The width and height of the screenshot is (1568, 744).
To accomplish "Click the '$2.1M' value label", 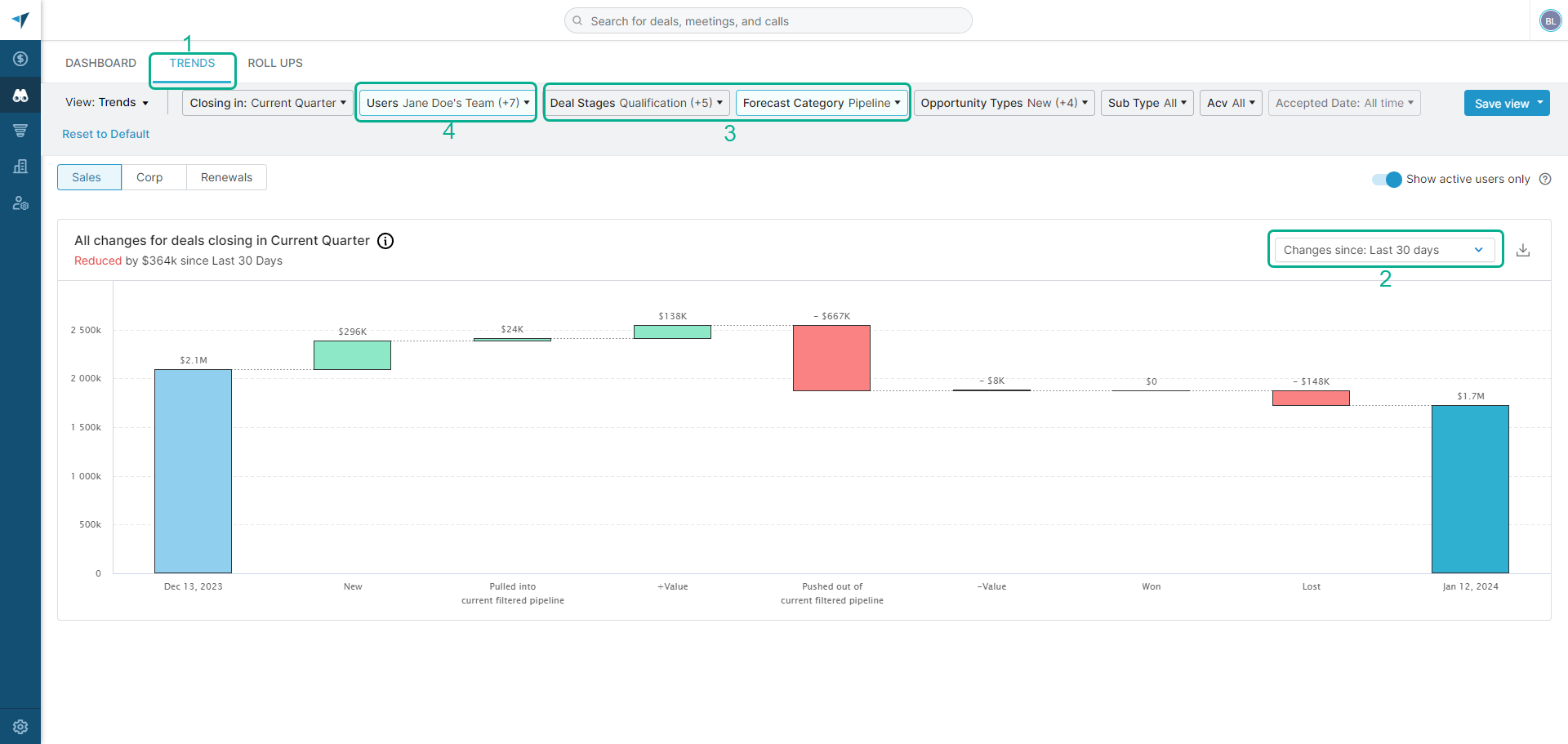I will (x=194, y=360).
